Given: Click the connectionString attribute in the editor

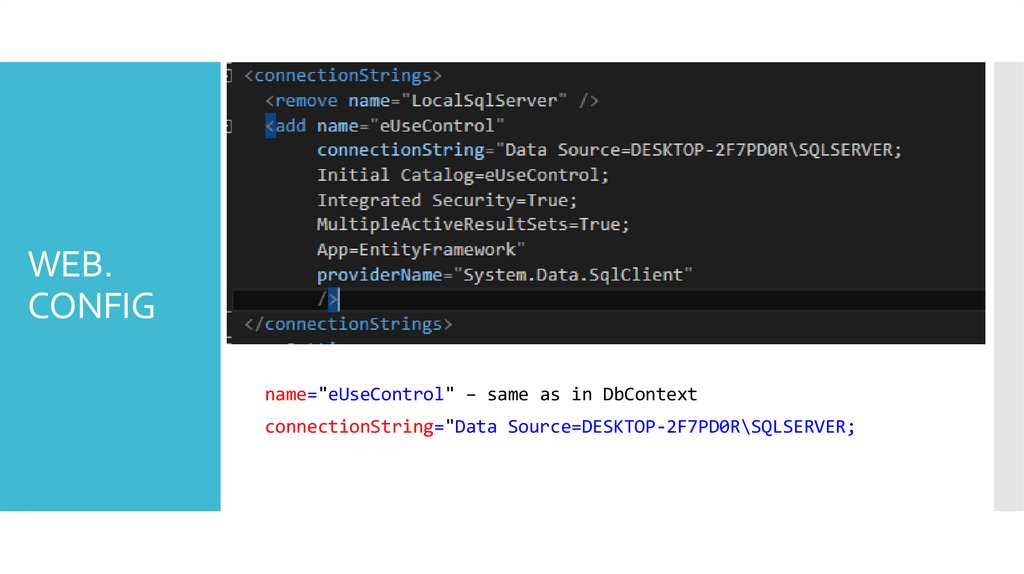Looking at the screenshot, I should pyautogui.click(x=400, y=150).
